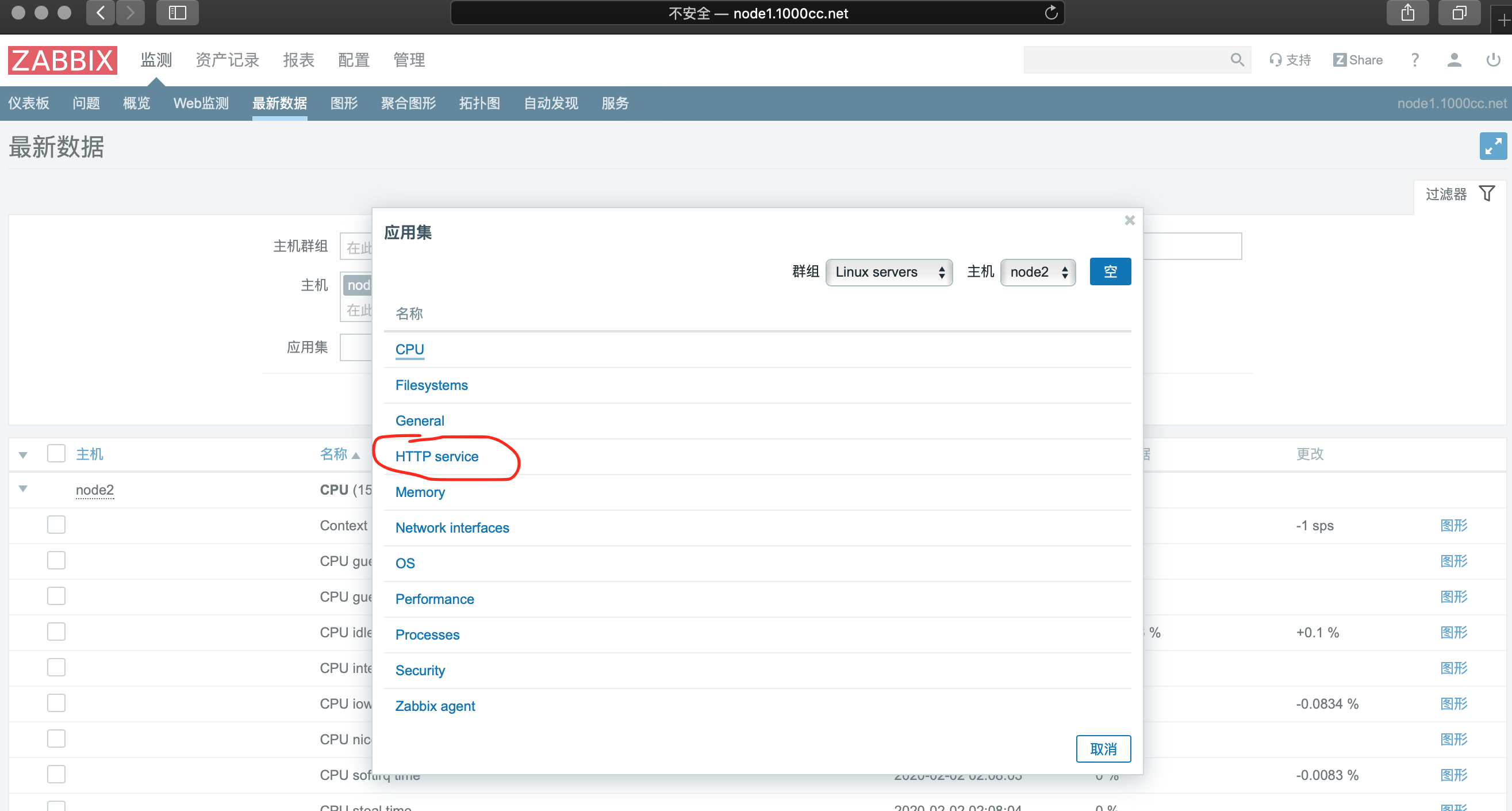
Task: Close the 应用集 dialog with X
Action: click(x=1129, y=221)
